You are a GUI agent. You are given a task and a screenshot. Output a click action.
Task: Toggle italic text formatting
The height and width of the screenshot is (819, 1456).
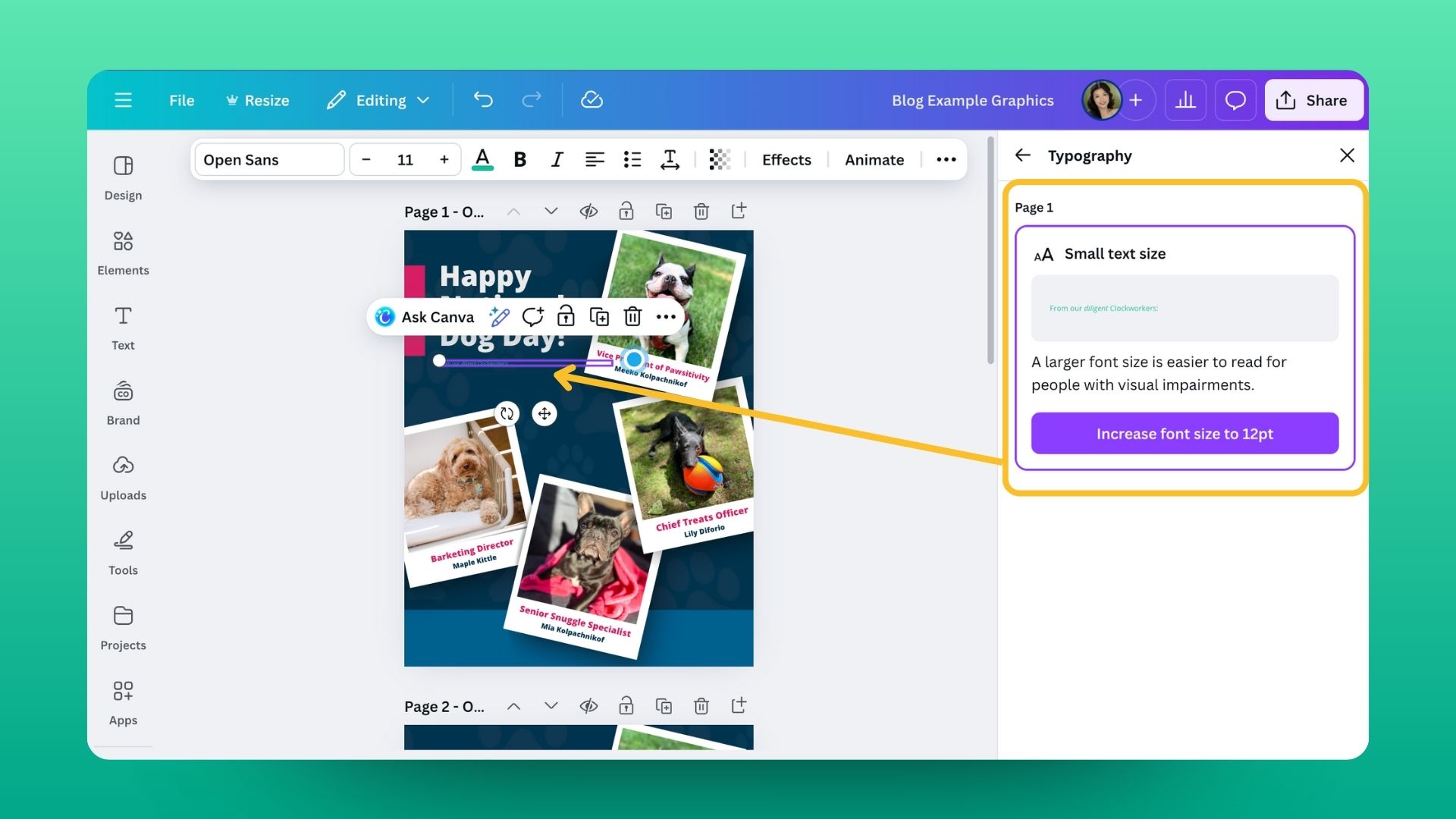tap(557, 159)
